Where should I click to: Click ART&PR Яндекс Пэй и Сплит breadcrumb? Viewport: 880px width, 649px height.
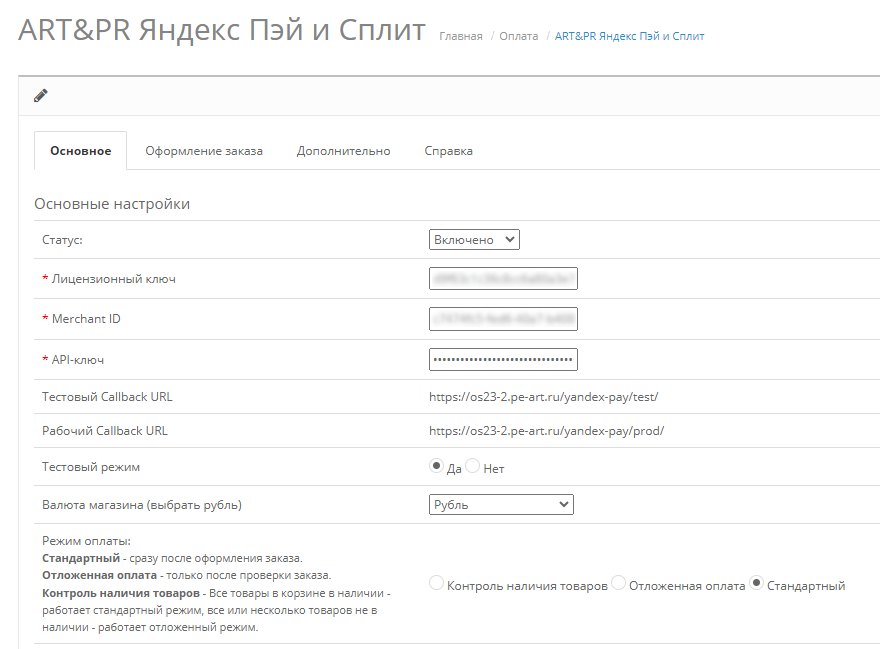(629, 36)
